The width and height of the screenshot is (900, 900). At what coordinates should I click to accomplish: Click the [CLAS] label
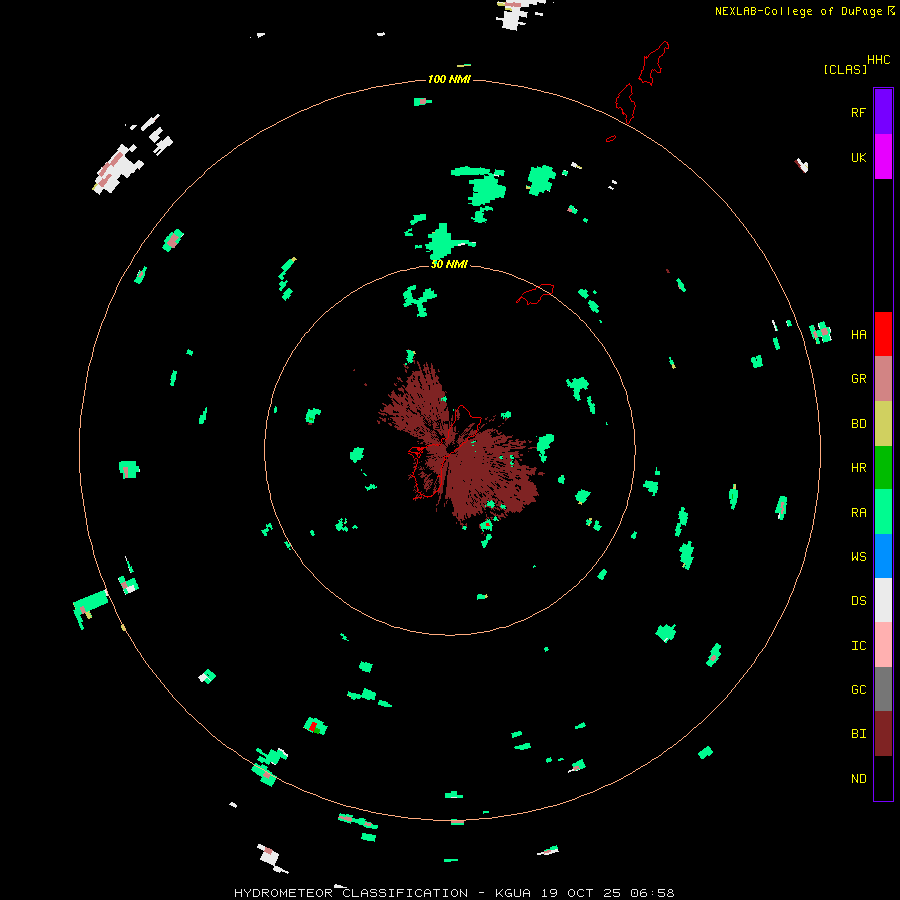(845, 70)
